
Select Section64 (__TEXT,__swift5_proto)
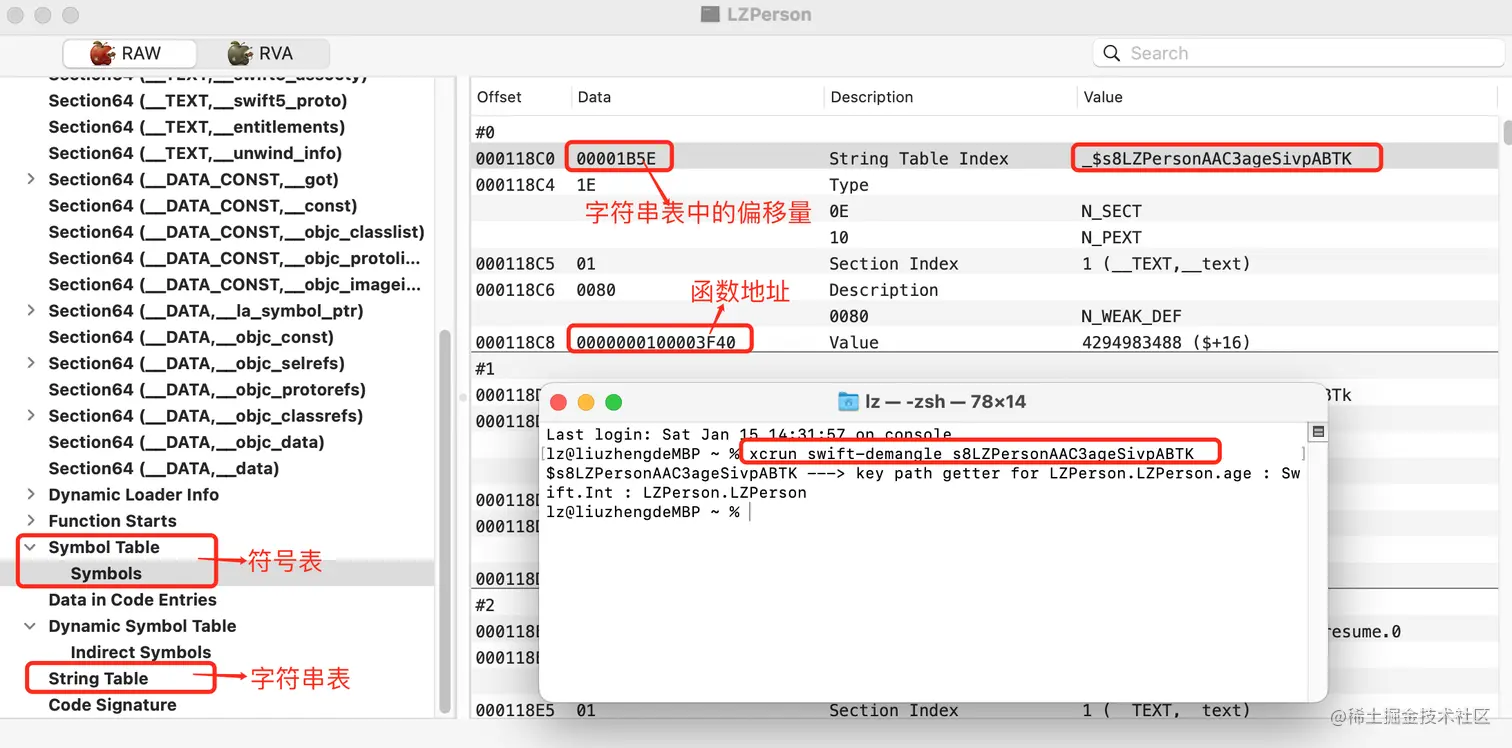[x=198, y=101]
